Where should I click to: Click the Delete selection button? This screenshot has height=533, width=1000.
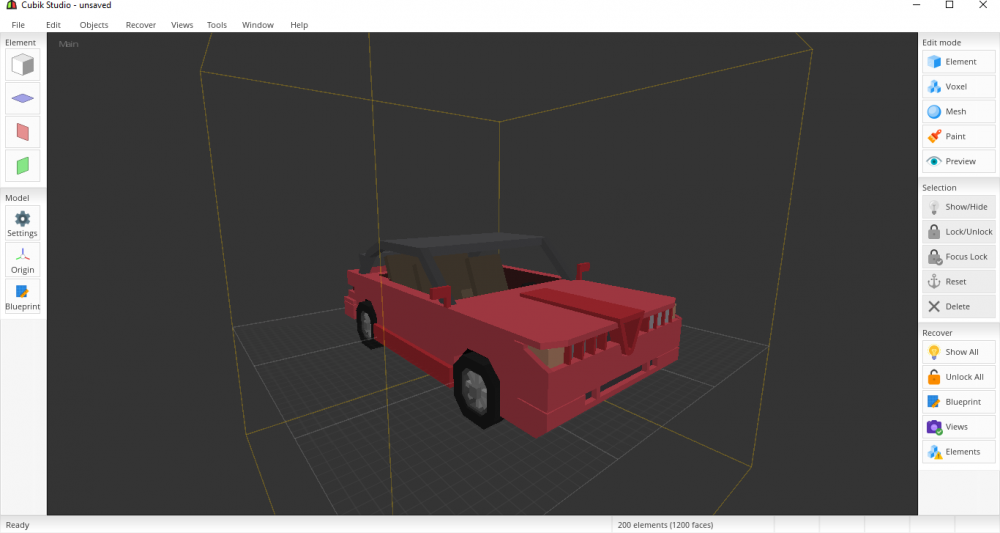958,307
